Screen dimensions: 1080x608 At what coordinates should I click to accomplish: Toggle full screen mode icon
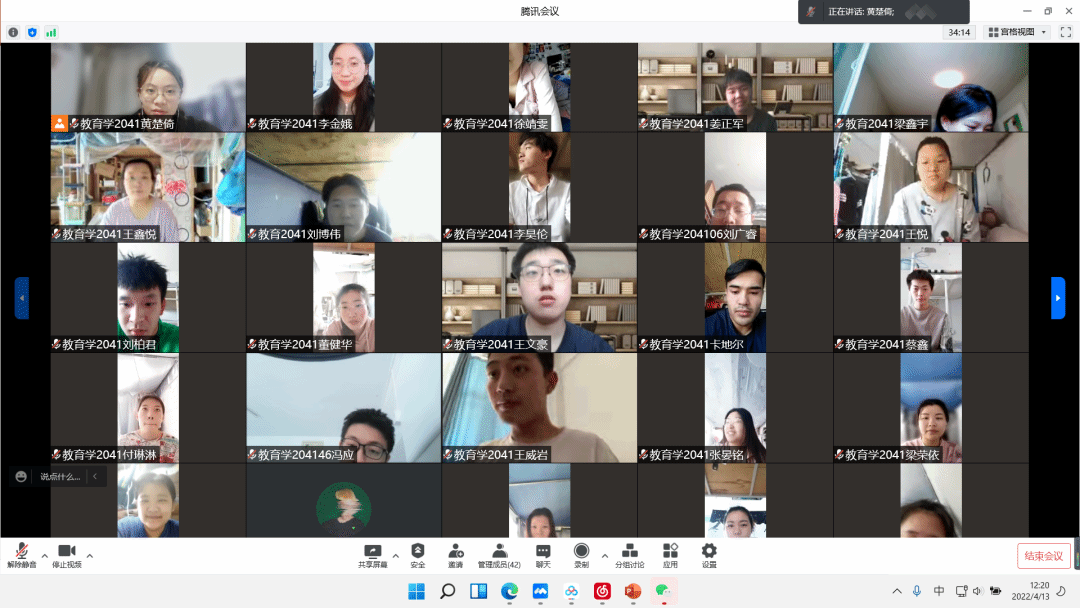point(1066,32)
